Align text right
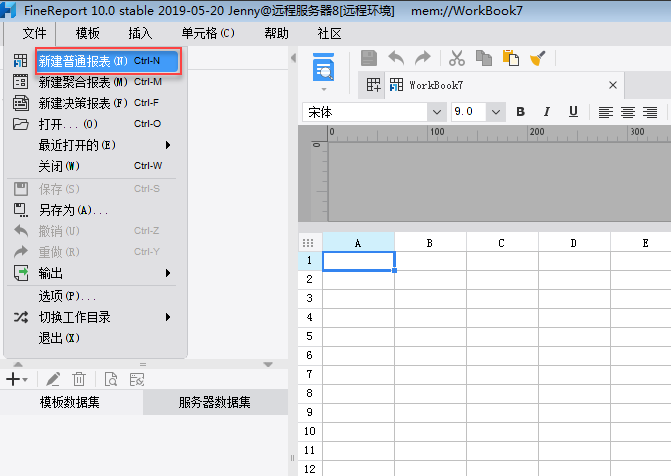This screenshot has height=476, width=671. point(650,112)
